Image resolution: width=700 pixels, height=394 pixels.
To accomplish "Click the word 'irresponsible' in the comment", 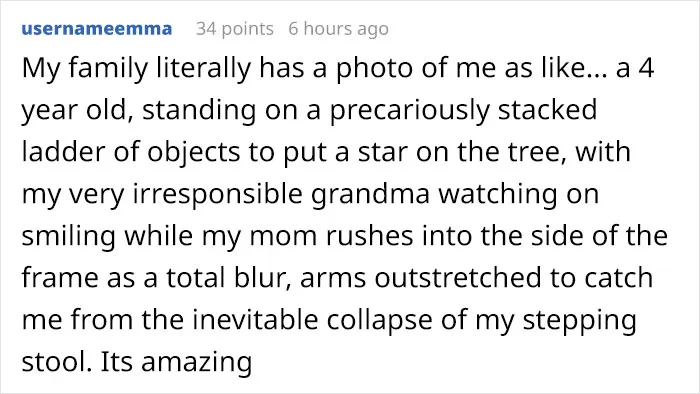I will click(218, 195).
